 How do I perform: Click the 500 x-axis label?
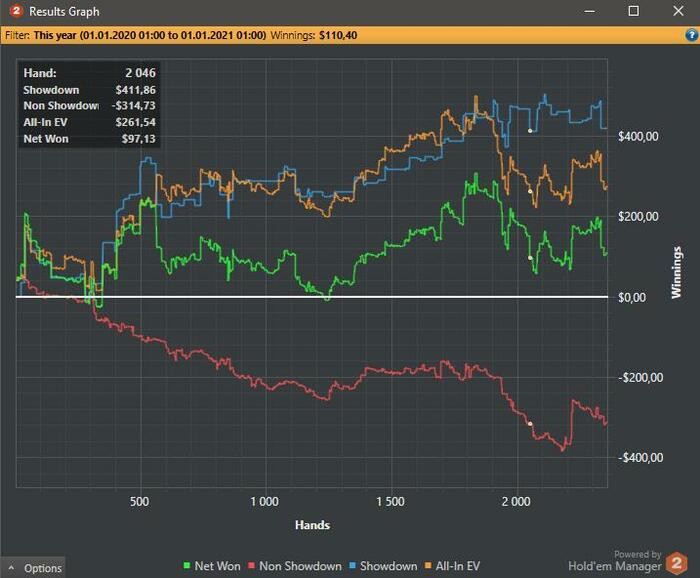point(139,502)
